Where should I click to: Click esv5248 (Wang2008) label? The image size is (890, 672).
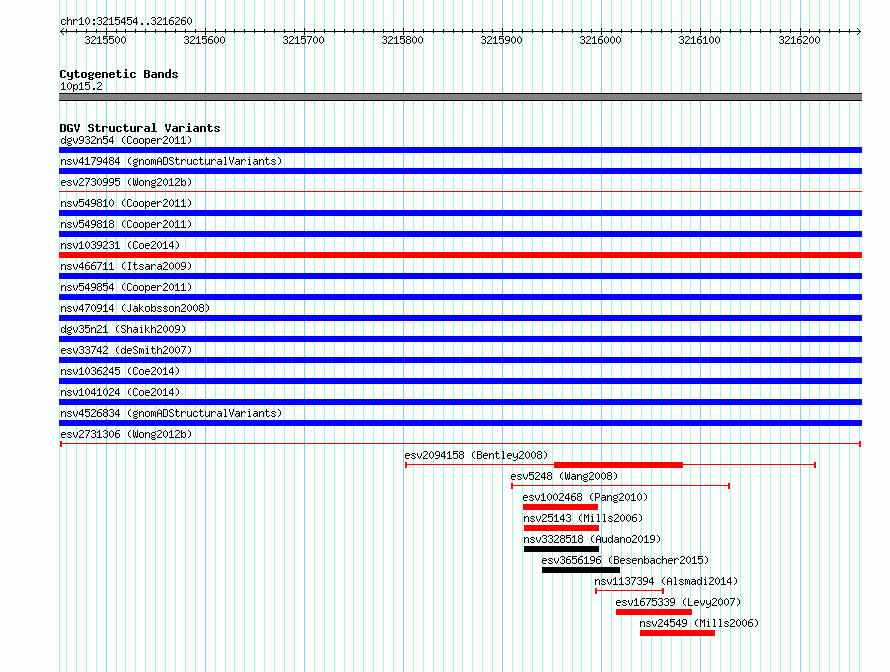(564, 476)
